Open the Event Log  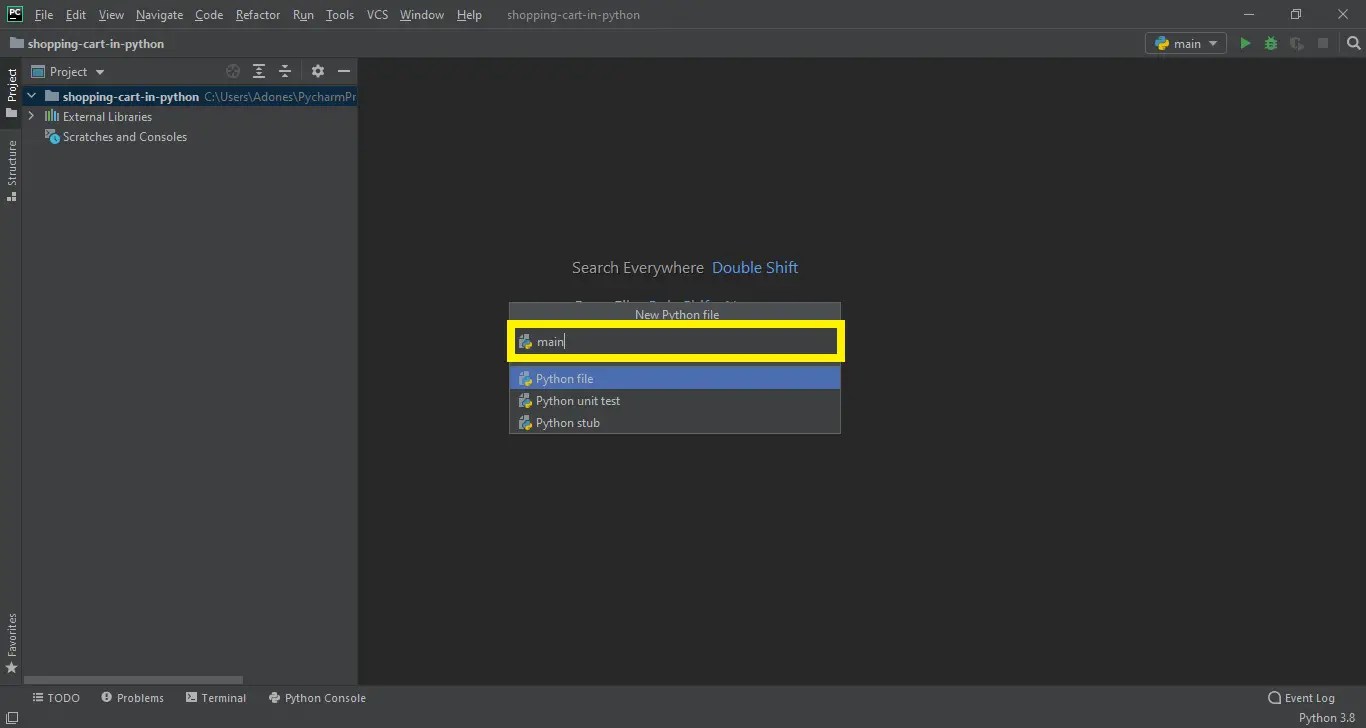coord(1303,697)
